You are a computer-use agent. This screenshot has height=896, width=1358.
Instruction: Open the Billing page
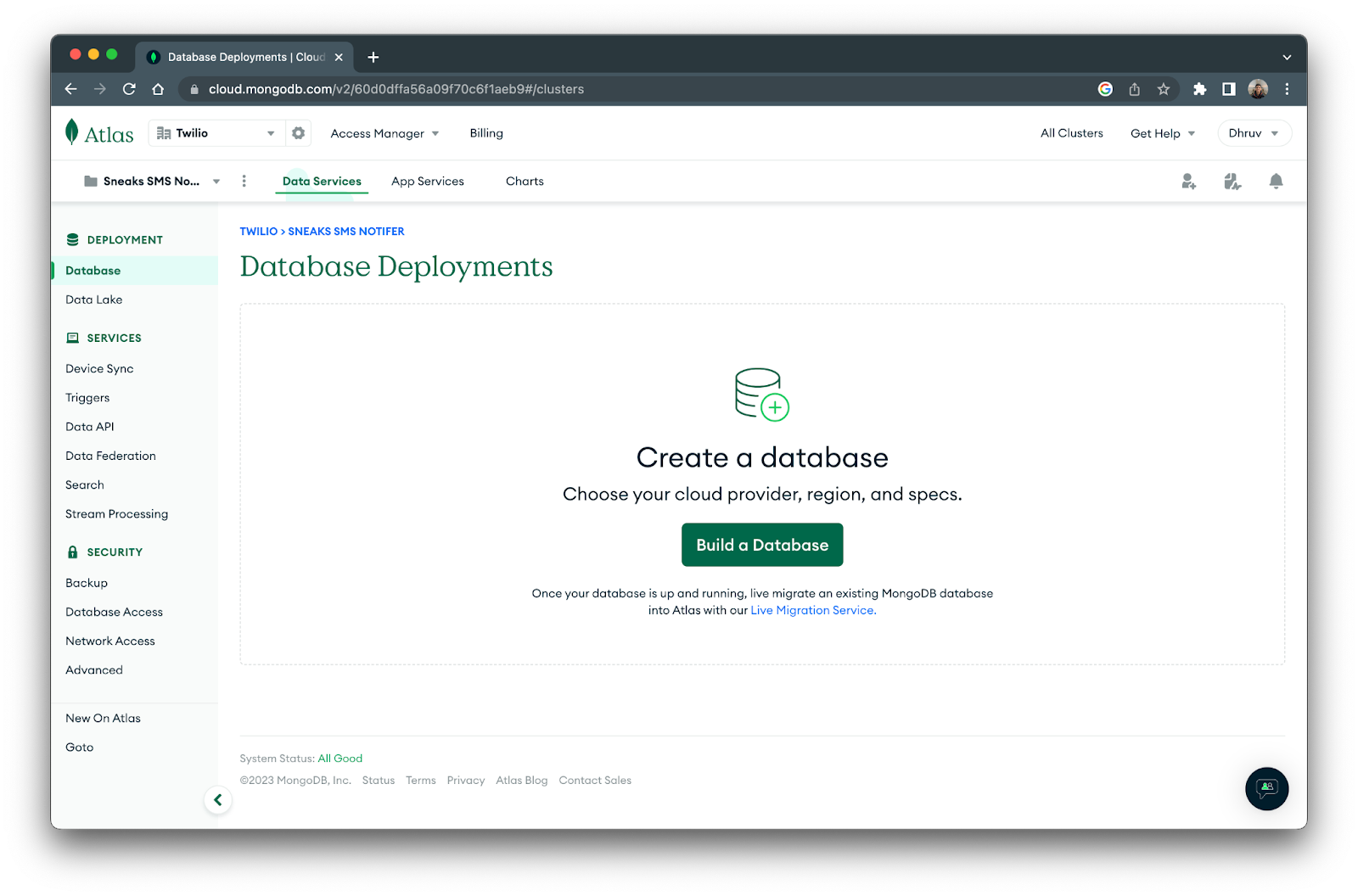coord(486,133)
